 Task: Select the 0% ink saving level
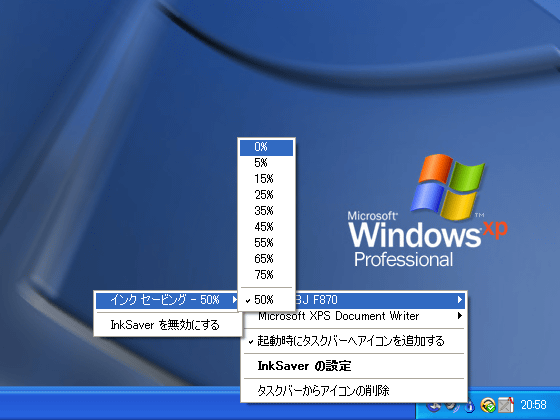(x=266, y=147)
